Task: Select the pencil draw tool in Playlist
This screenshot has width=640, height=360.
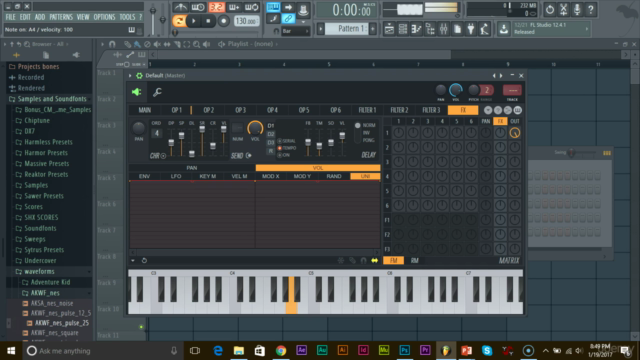Action: click(x=128, y=44)
